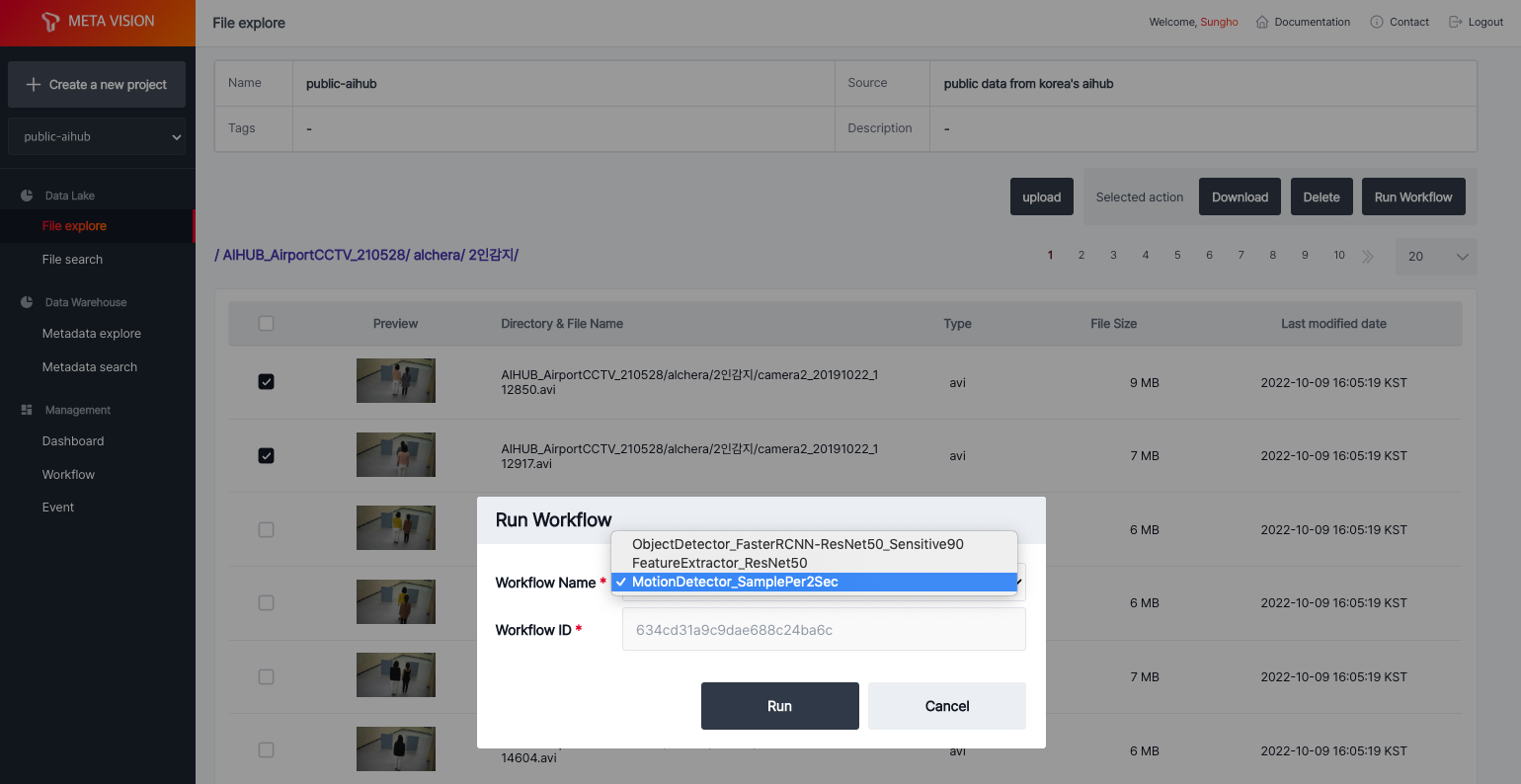This screenshot has height=784, width=1521.
Task: Click alchera breadcrumb folder
Action: coord(438,255)
